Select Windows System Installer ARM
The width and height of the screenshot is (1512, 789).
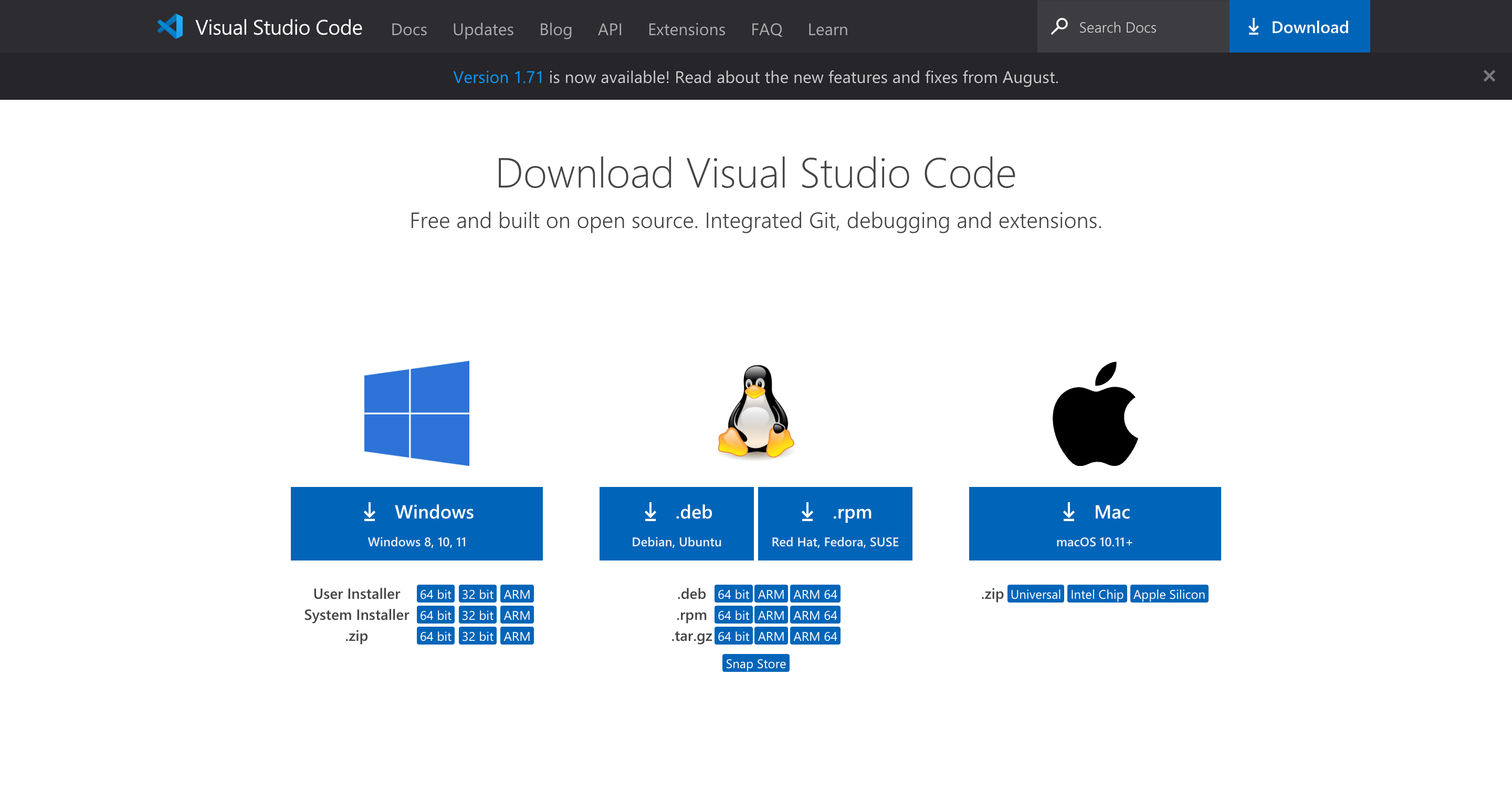[x=517, y=615]
